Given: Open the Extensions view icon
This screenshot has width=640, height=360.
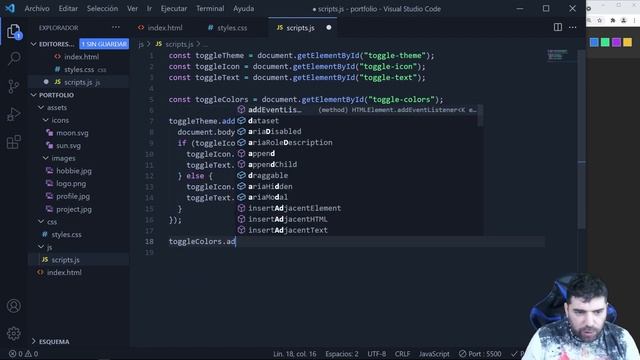Looking at the screenshot, I should (14, 142).
